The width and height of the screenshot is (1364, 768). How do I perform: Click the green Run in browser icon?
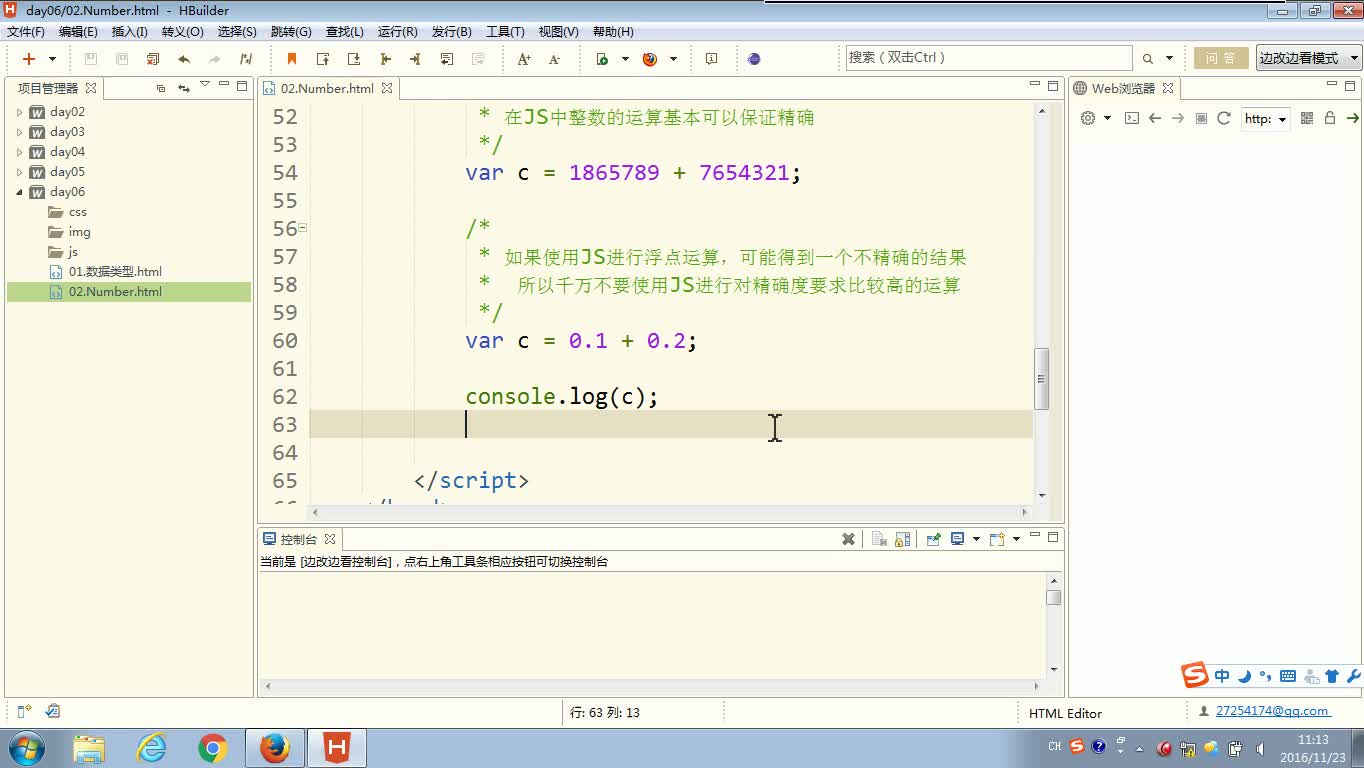[x=602, y=59]
